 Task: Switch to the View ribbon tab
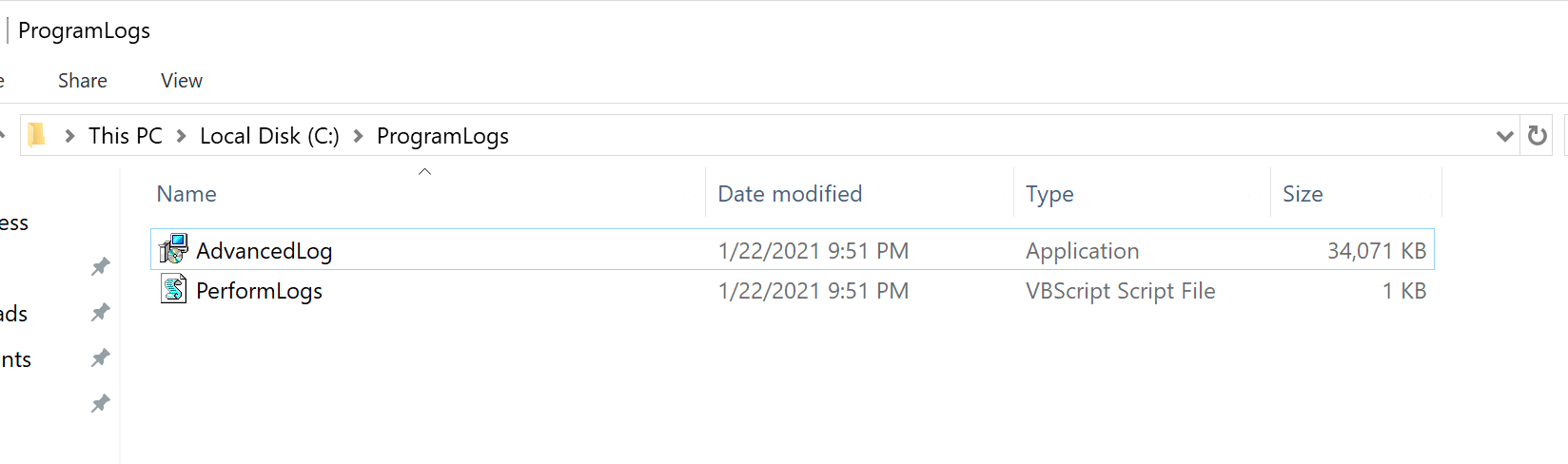[x=182, y=81]
